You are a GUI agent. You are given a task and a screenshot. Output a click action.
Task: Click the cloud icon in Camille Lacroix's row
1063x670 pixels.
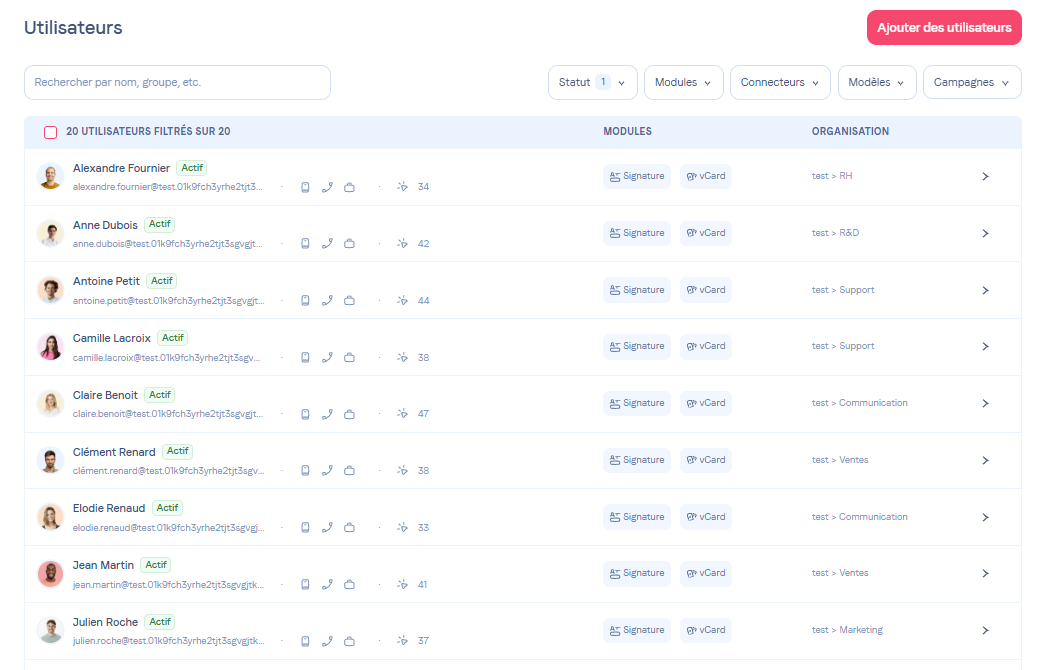pos(349,357)
